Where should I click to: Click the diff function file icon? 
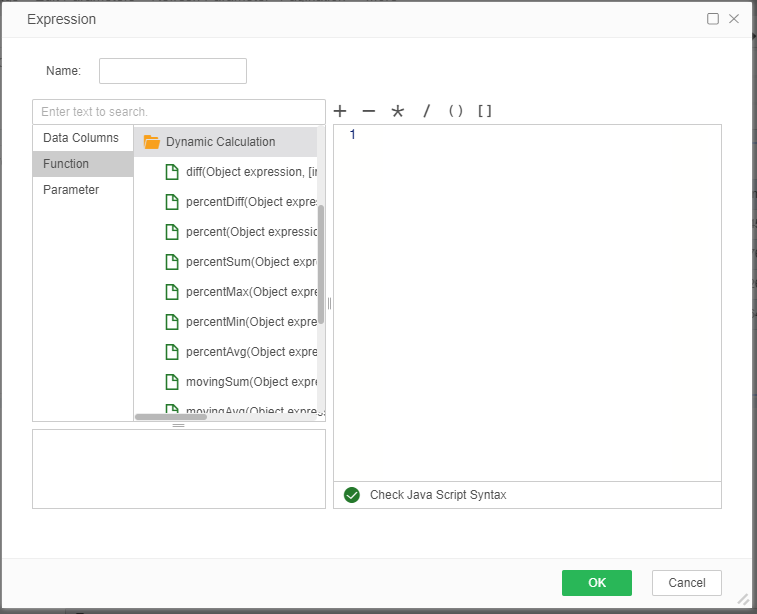point(172,172)
